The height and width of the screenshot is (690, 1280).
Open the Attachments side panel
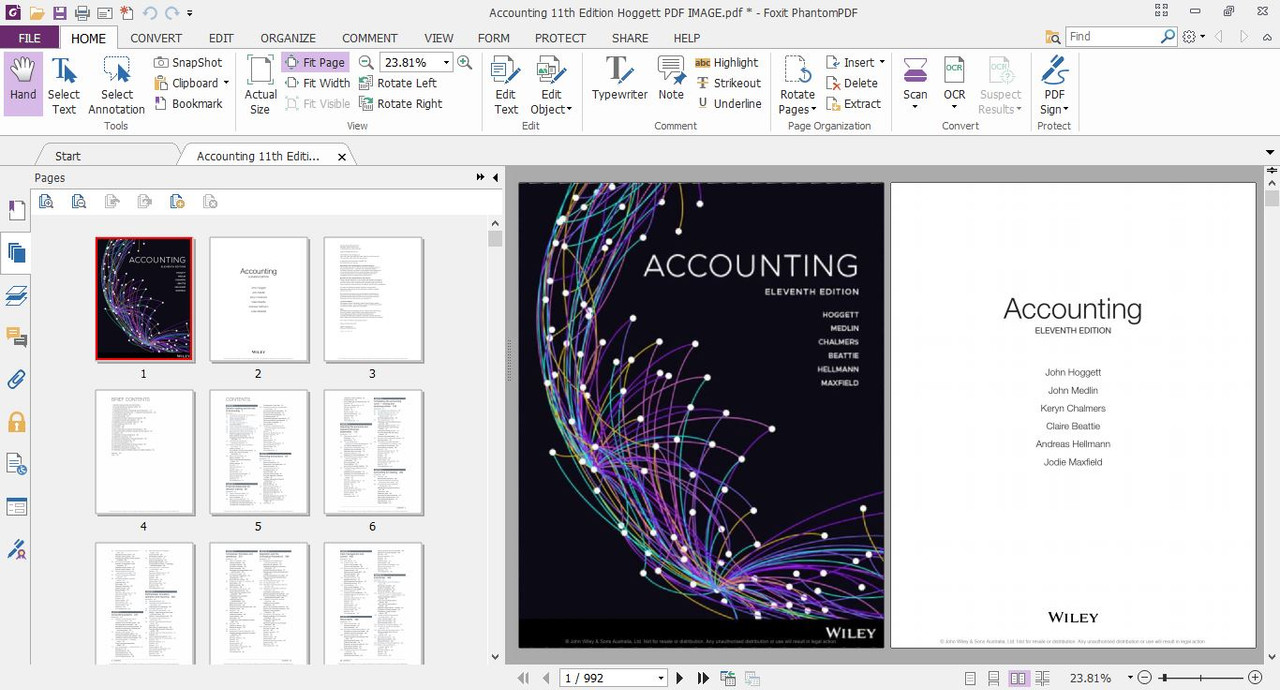[16, 379]
